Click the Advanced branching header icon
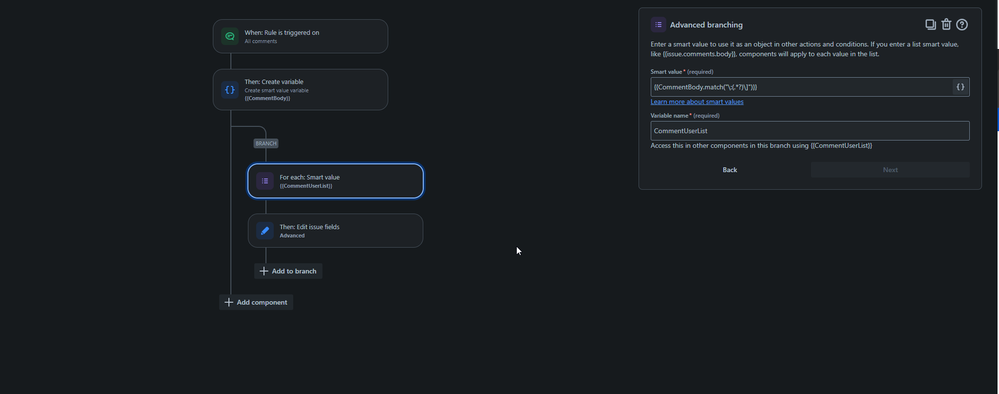Screen dimensions: 999x394 point(658,25)
